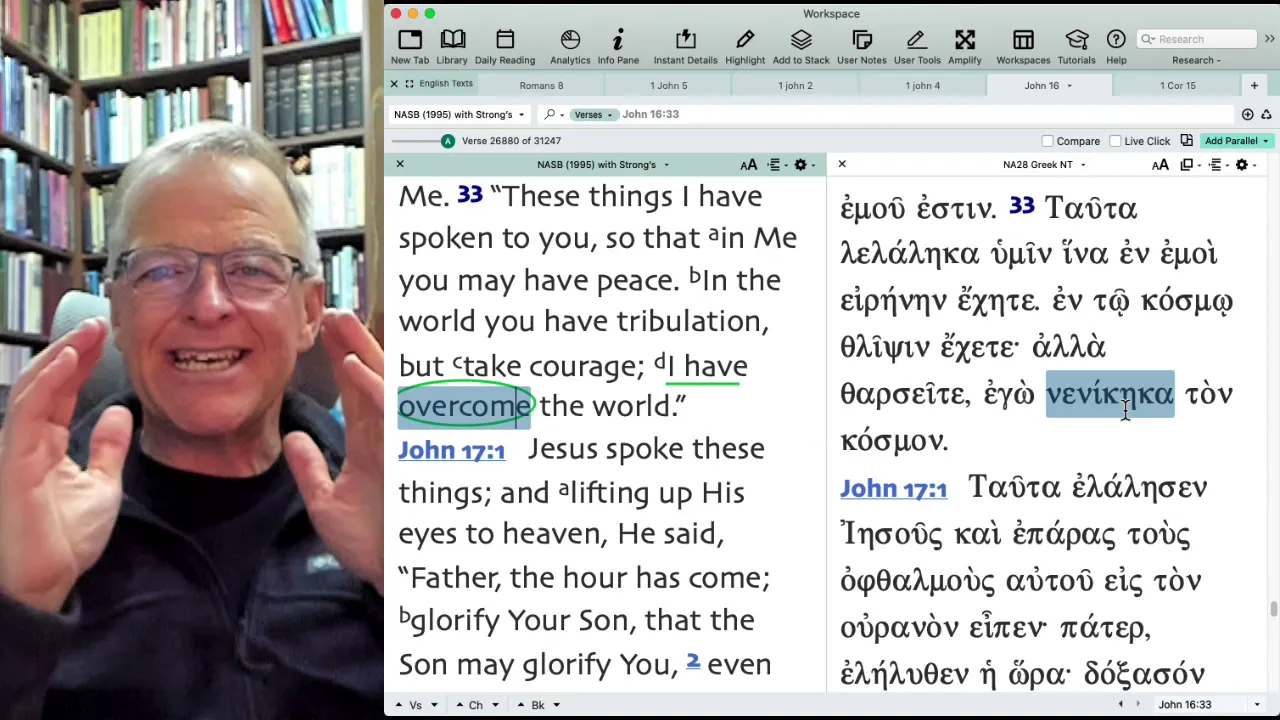This screenshot has width=1280, height=720.
Task: Open User Tools
Action: coord(917,47)
